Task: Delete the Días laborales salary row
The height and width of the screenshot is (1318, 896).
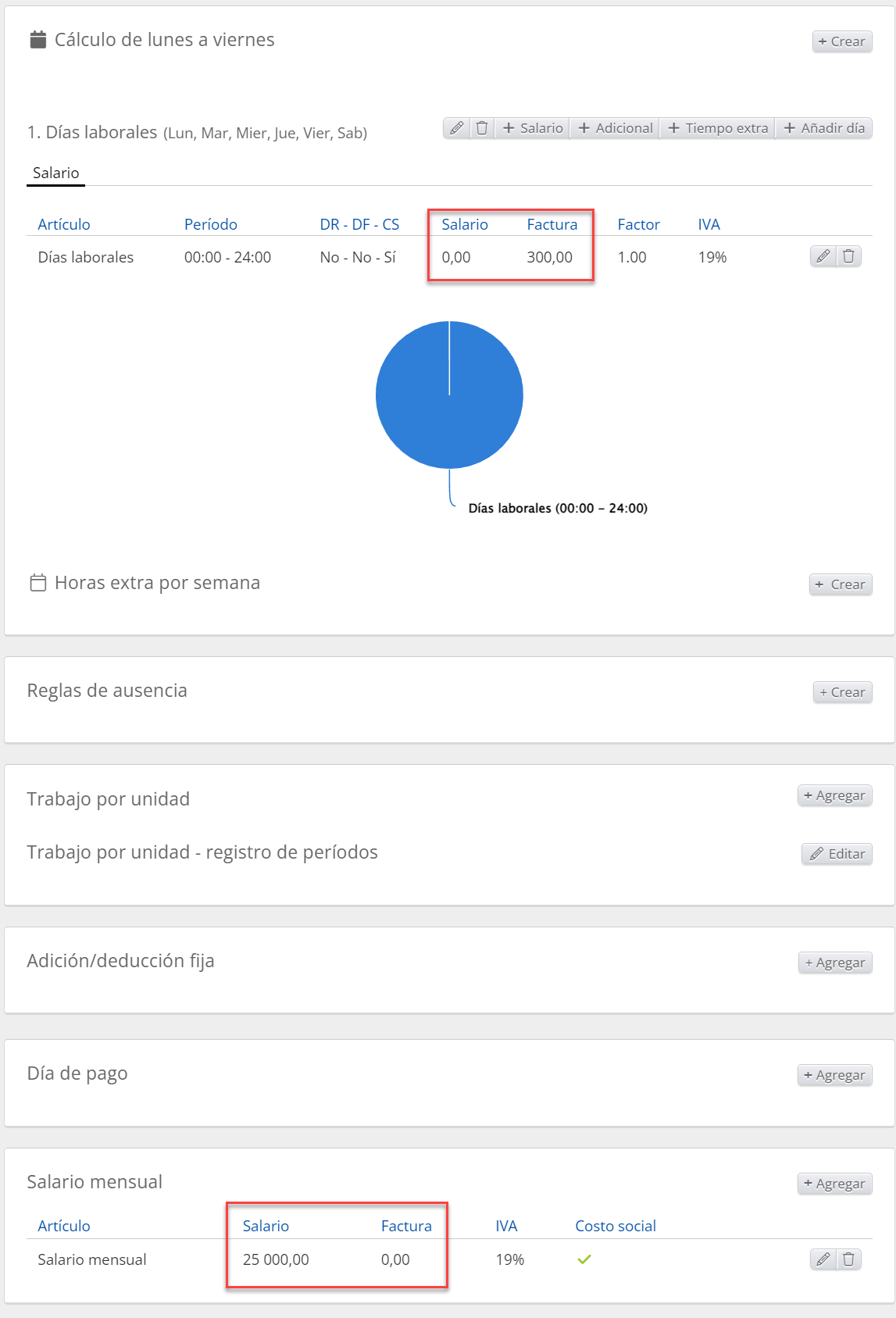Action: tap(849, 256)
